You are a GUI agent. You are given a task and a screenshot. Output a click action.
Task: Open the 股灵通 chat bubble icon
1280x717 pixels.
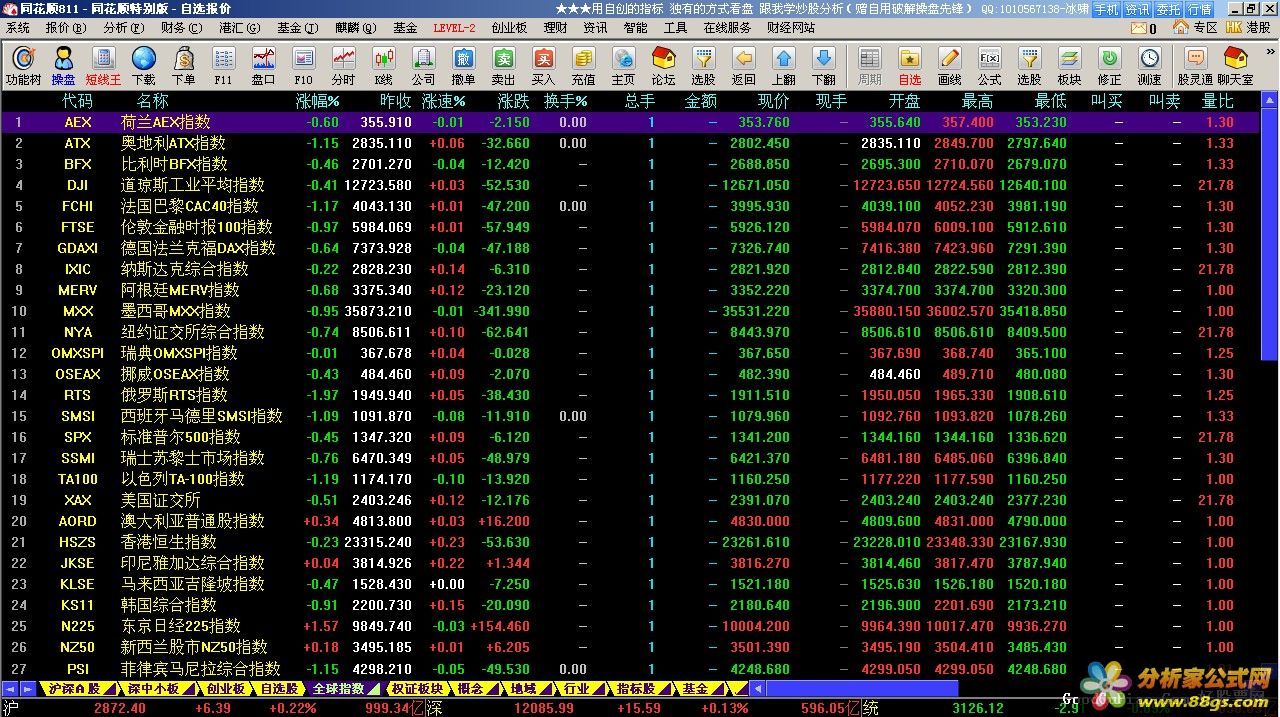1195,65
